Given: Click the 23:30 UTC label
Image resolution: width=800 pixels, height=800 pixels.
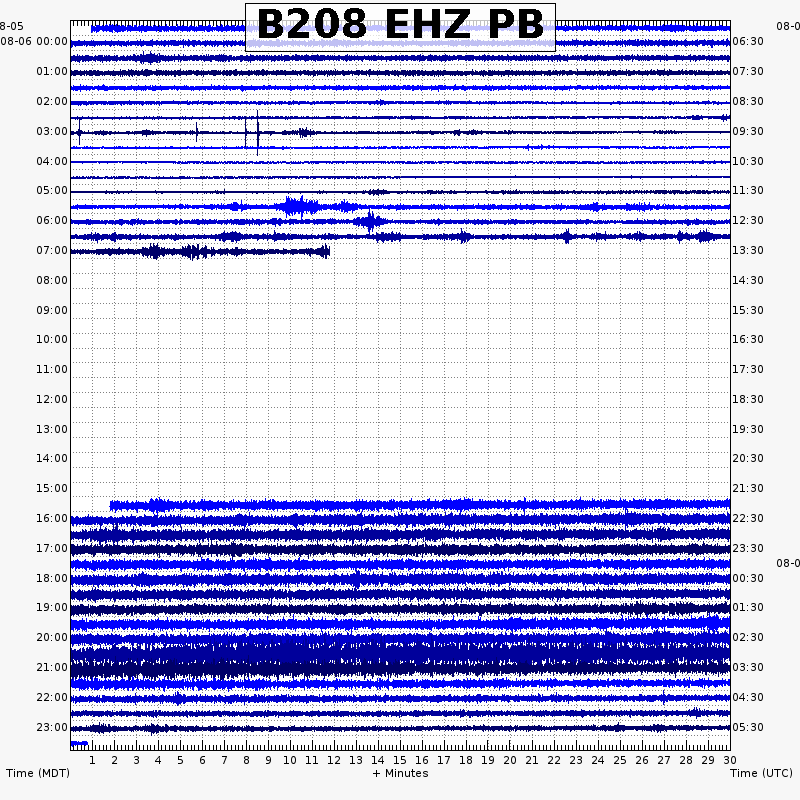Looking at the screenshot, I should point(748,548).
